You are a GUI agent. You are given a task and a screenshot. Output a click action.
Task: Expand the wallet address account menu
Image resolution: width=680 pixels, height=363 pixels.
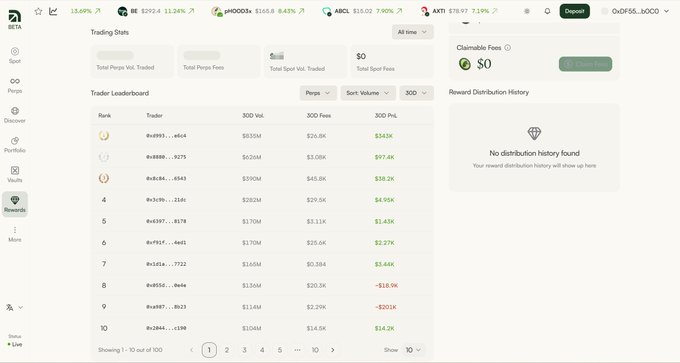[x=635, y=11]
